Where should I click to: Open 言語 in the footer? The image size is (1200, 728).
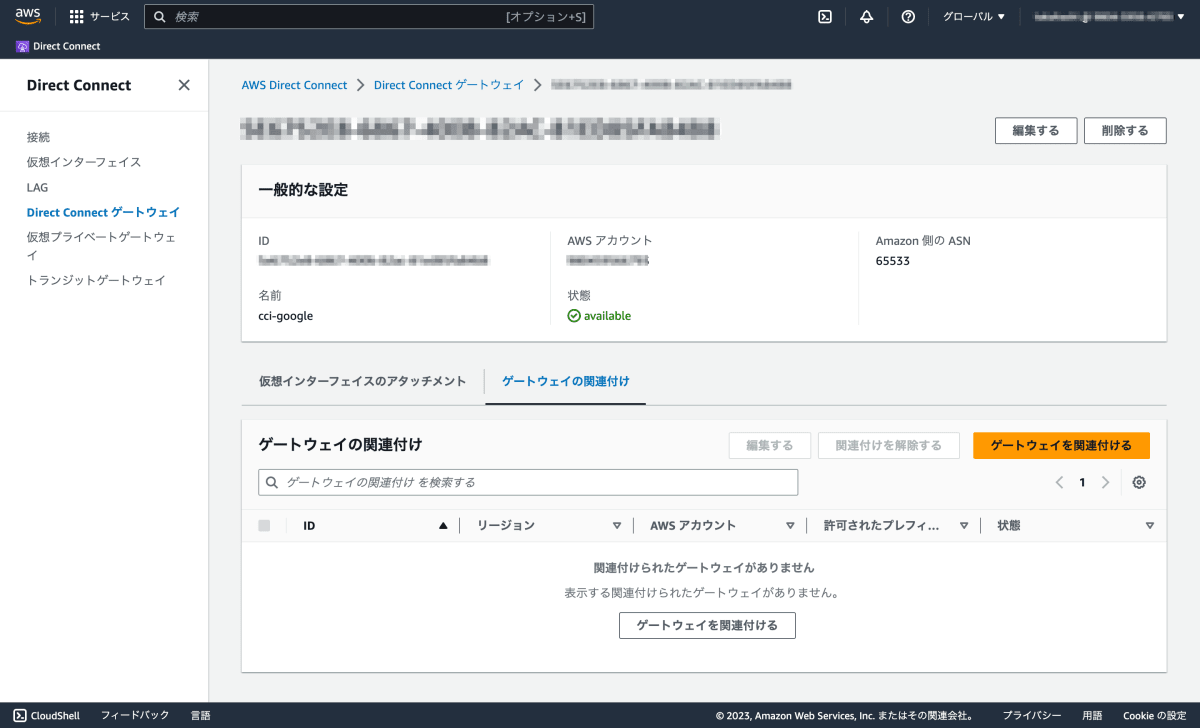click(x=201, y=716)
